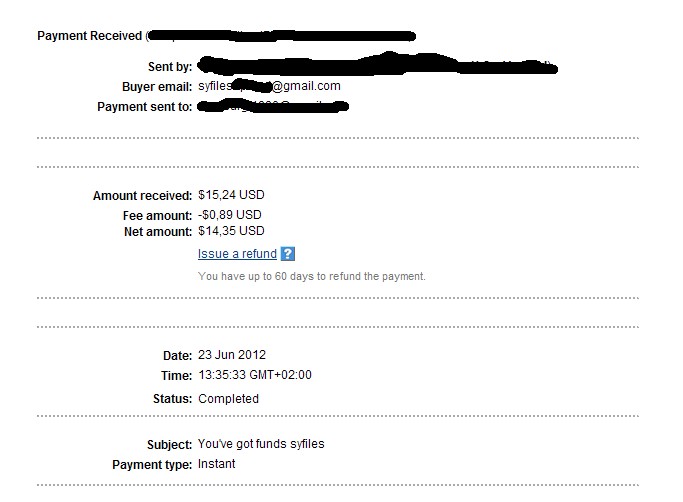Click the Issue a refund link
This screenshot has height=502, width=683.
237,254
